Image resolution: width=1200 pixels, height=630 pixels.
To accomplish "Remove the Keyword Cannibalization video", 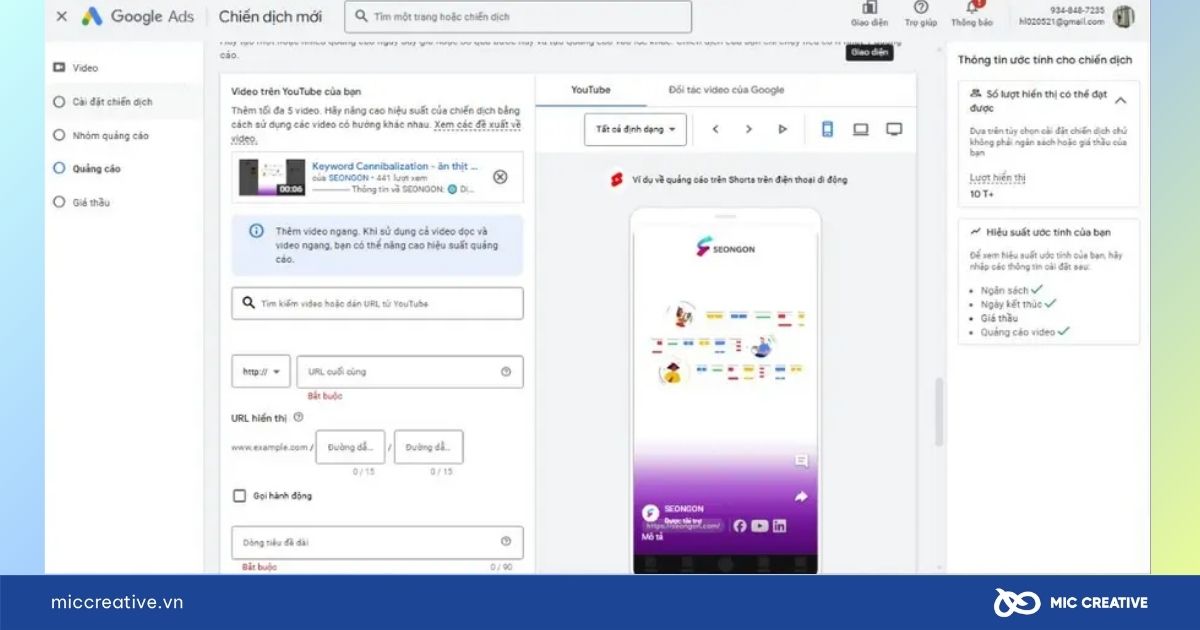I will (x=499, y=178).
